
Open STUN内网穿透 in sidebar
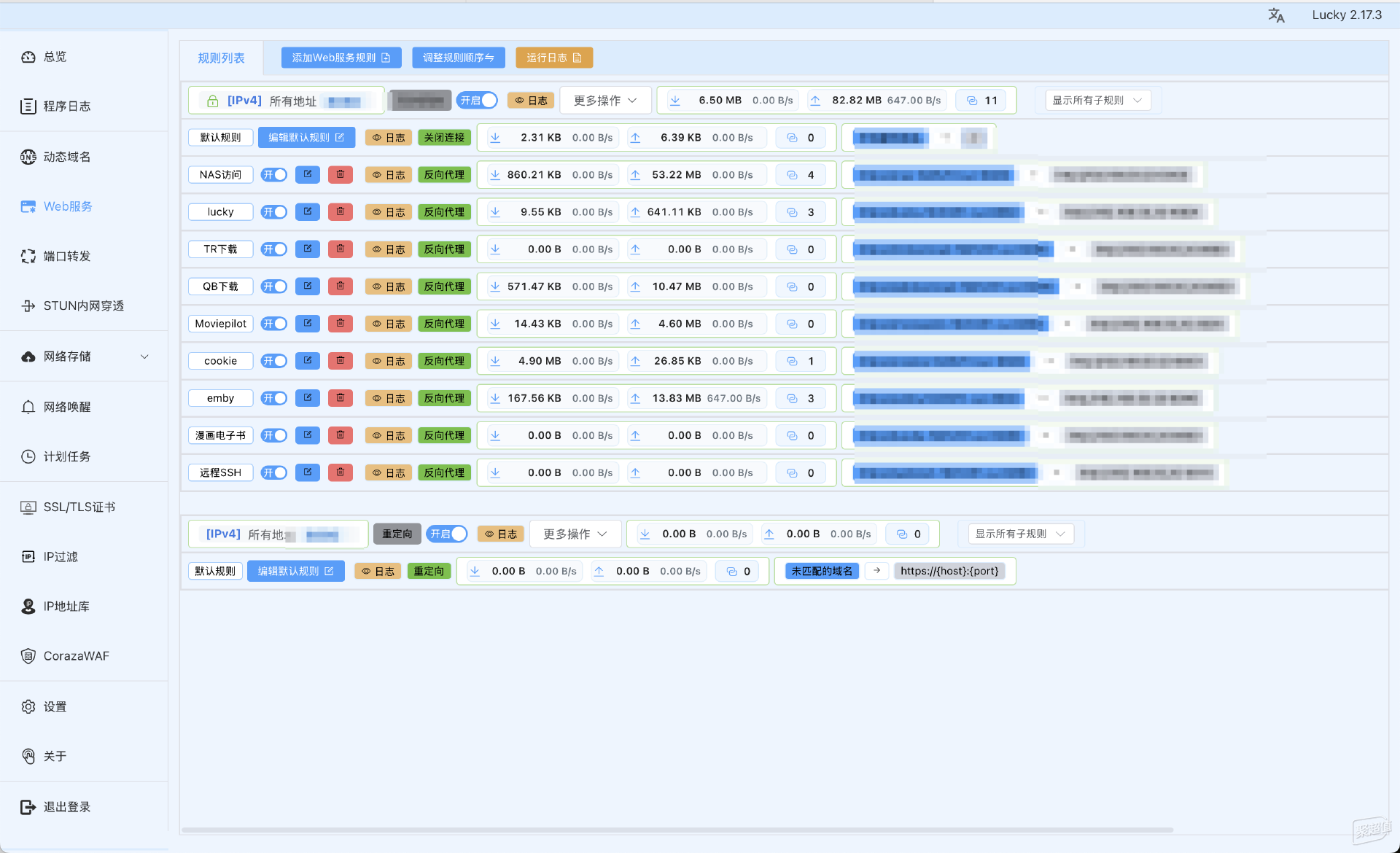click(84, 305)
